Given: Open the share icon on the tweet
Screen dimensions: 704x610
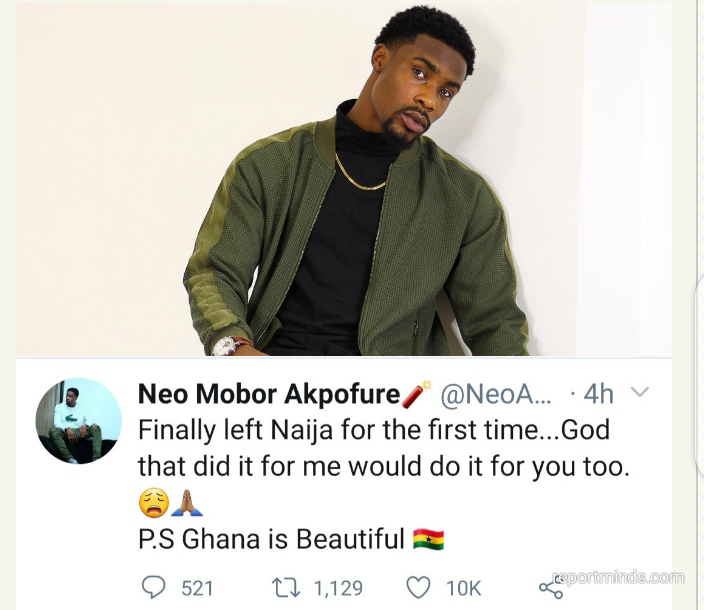Looking at the screenshot, I should click(551, 588).
